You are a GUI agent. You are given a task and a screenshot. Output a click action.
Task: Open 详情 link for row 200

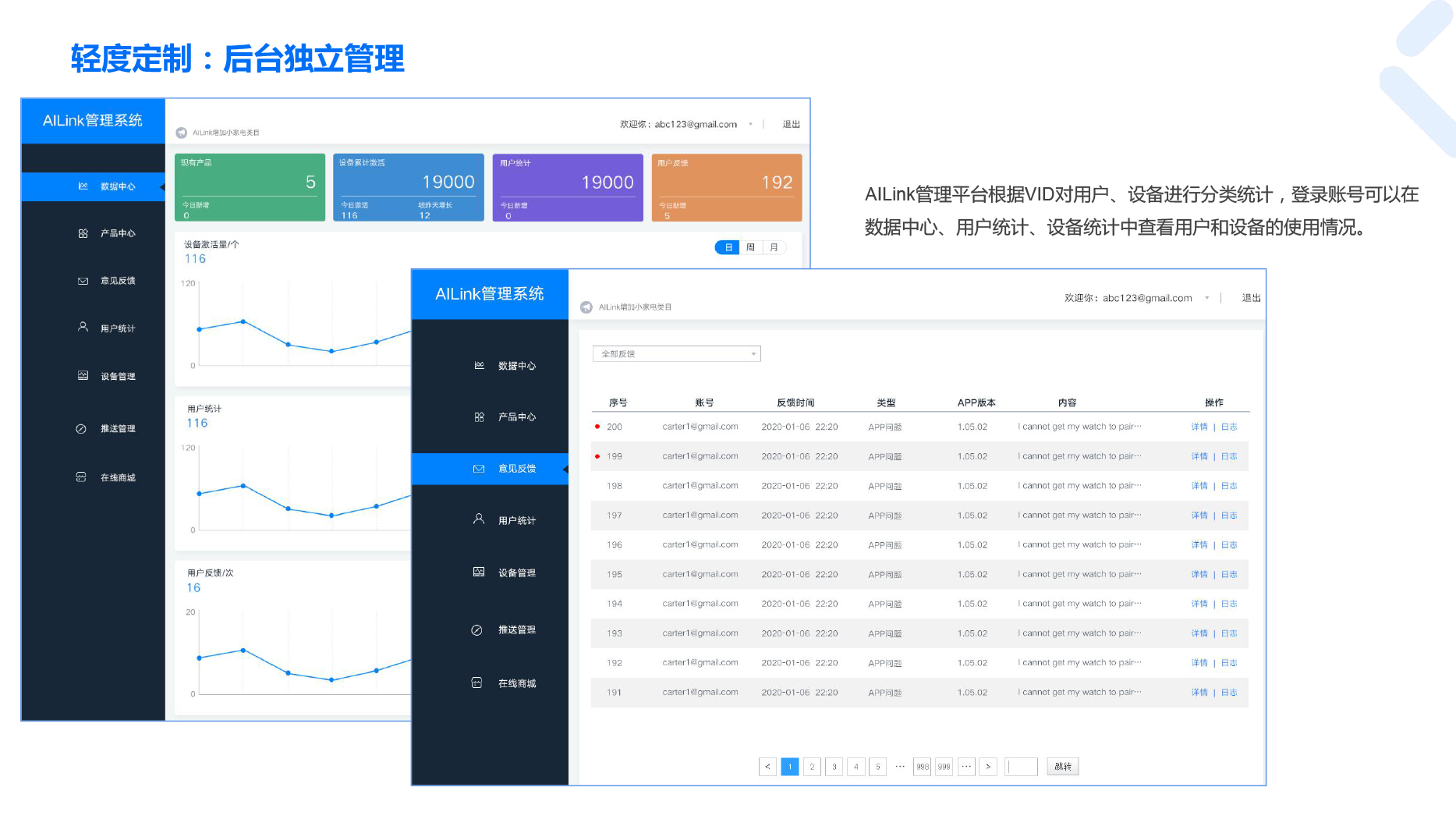(x=1199, y=427)
